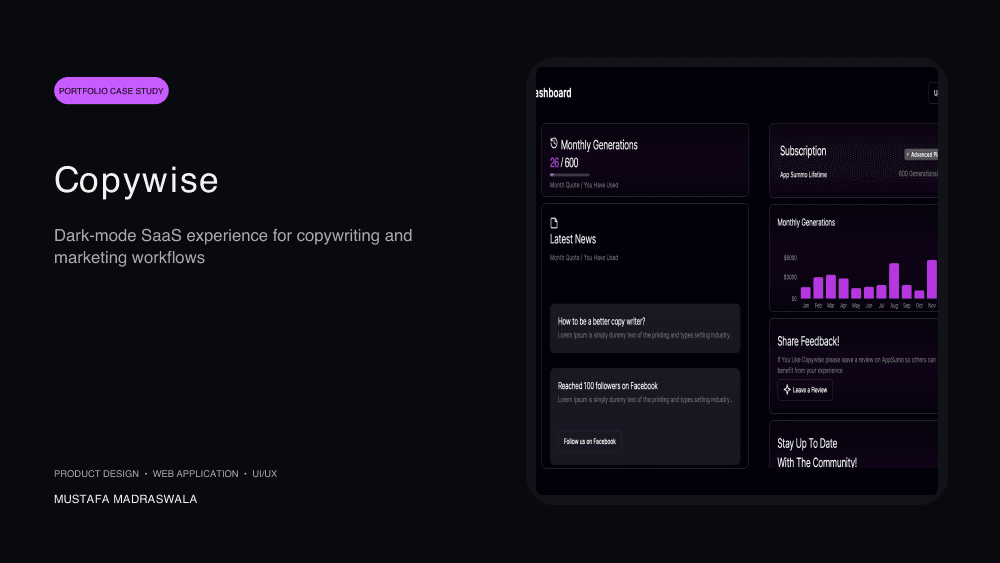Screen dimensions: 1000x563
Task: Click the Subscription card title
Action: tap(803, 151)
